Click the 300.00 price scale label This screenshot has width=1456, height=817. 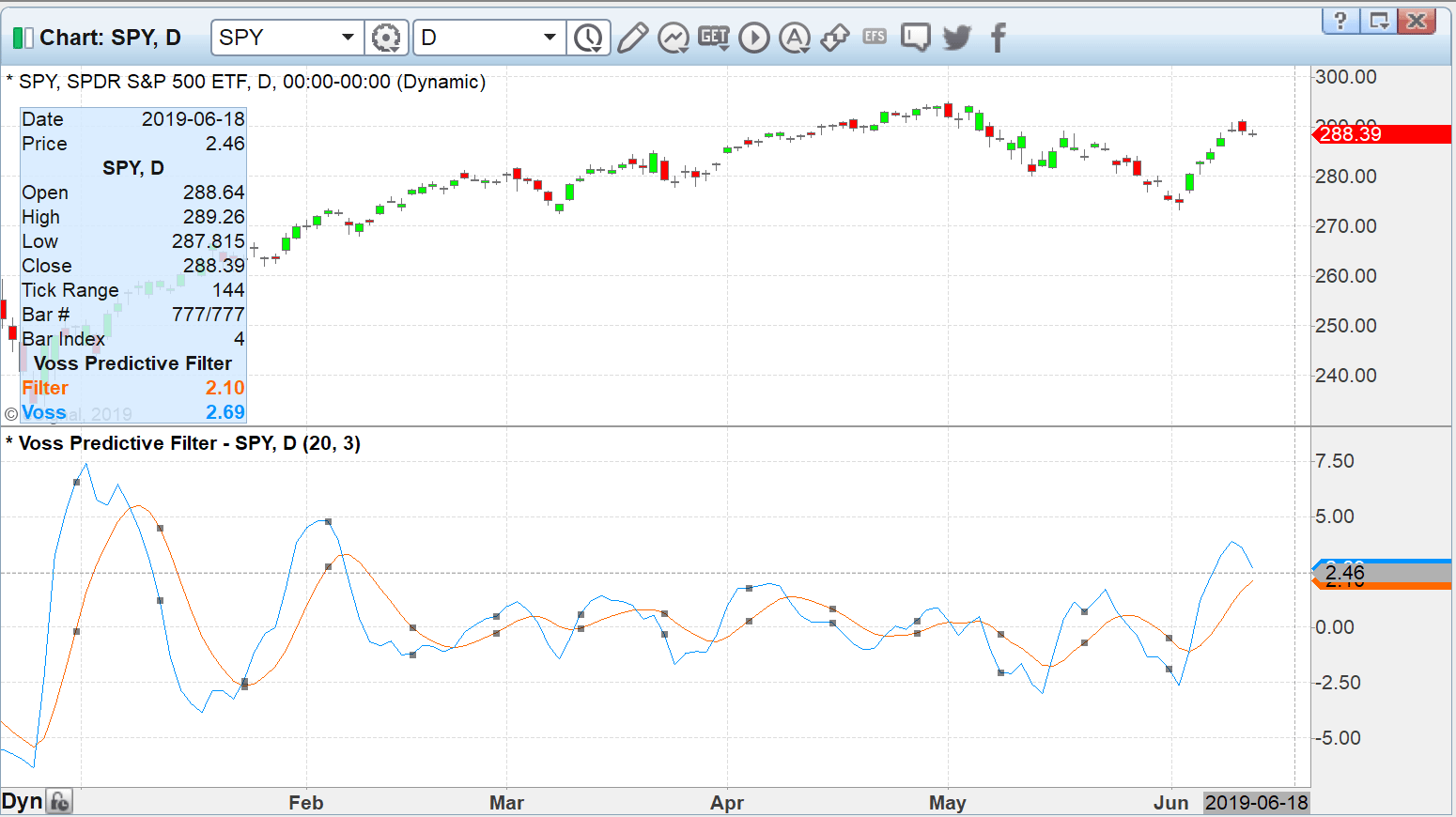[x=1345, y=77]
